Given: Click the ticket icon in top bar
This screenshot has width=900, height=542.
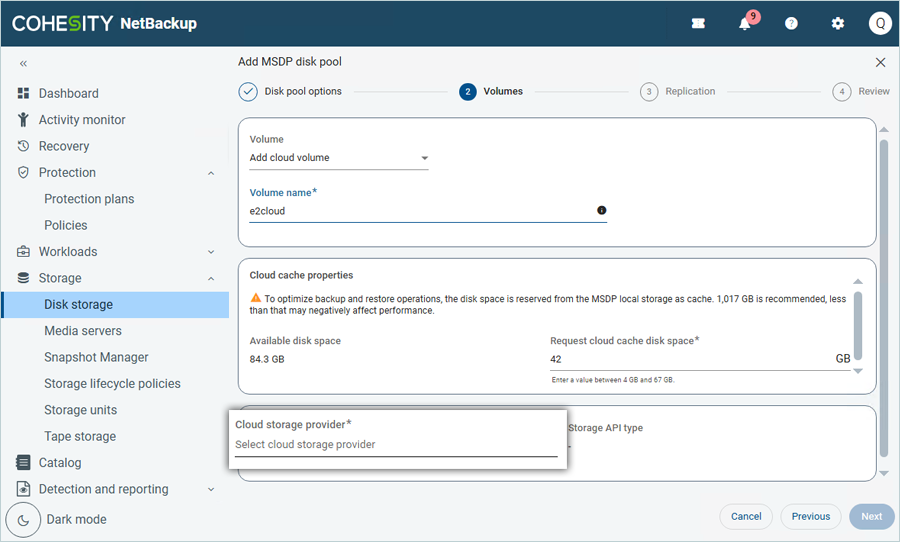Looking at the screenshot, I should tap(698, 24).
